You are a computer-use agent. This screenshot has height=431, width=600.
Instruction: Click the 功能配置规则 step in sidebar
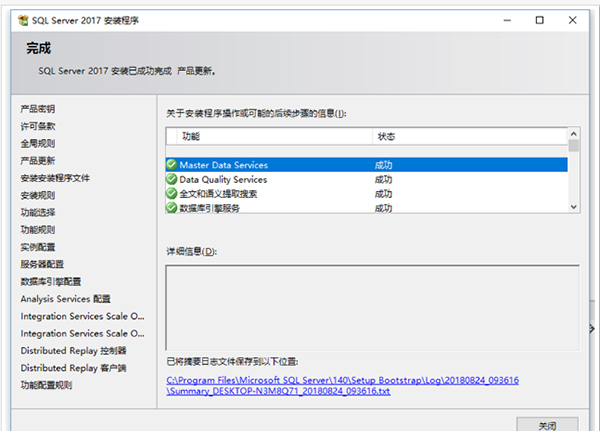pyautogui.click(x=46, y=385)
